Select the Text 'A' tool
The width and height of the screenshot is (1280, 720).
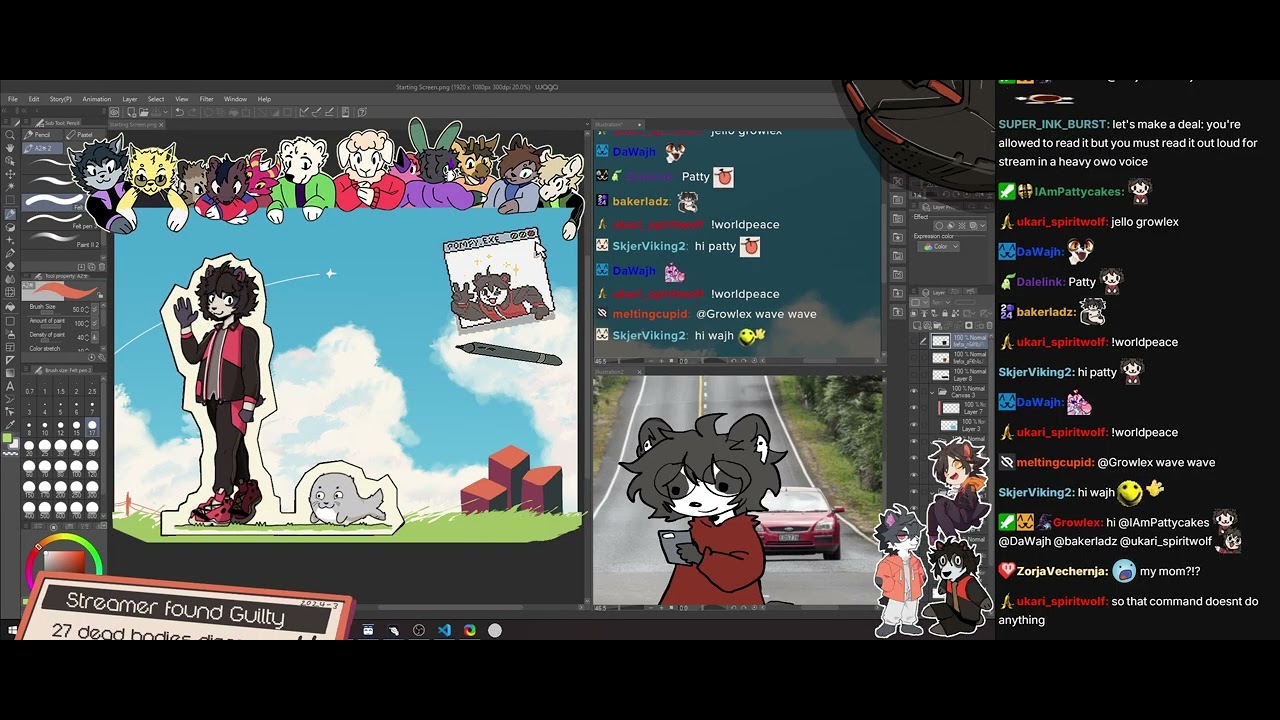click(x=10, y=386)
